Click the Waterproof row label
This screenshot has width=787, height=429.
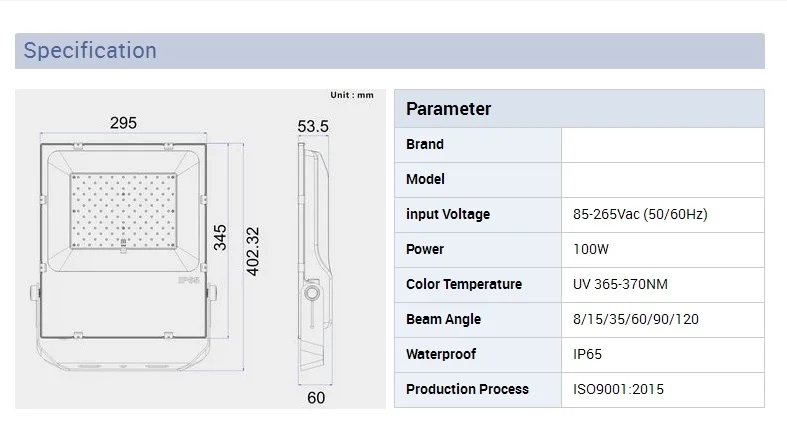(441, 354)
